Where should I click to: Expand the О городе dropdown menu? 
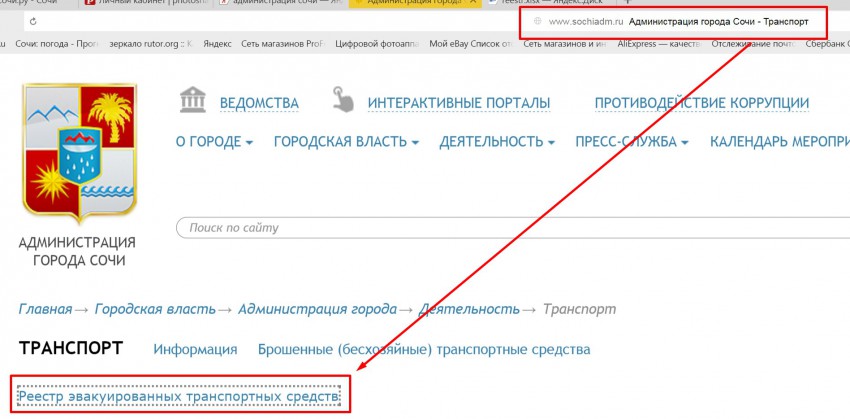coord(214,142)
